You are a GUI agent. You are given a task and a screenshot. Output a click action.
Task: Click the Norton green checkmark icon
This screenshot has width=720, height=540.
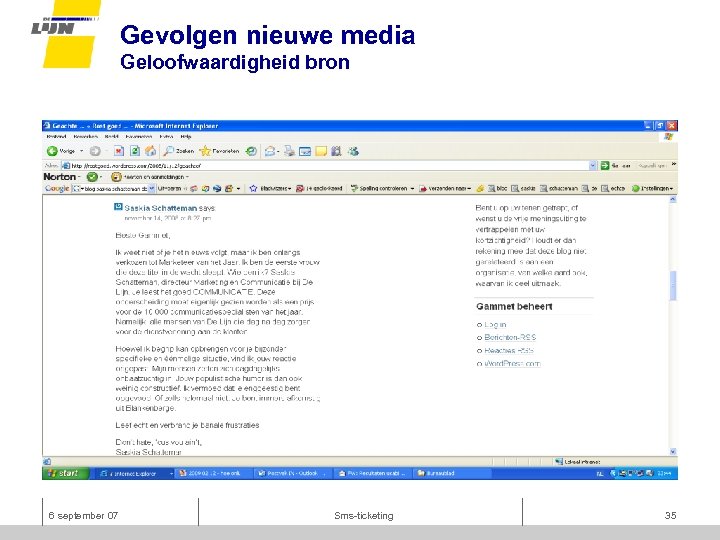[92, 176]
